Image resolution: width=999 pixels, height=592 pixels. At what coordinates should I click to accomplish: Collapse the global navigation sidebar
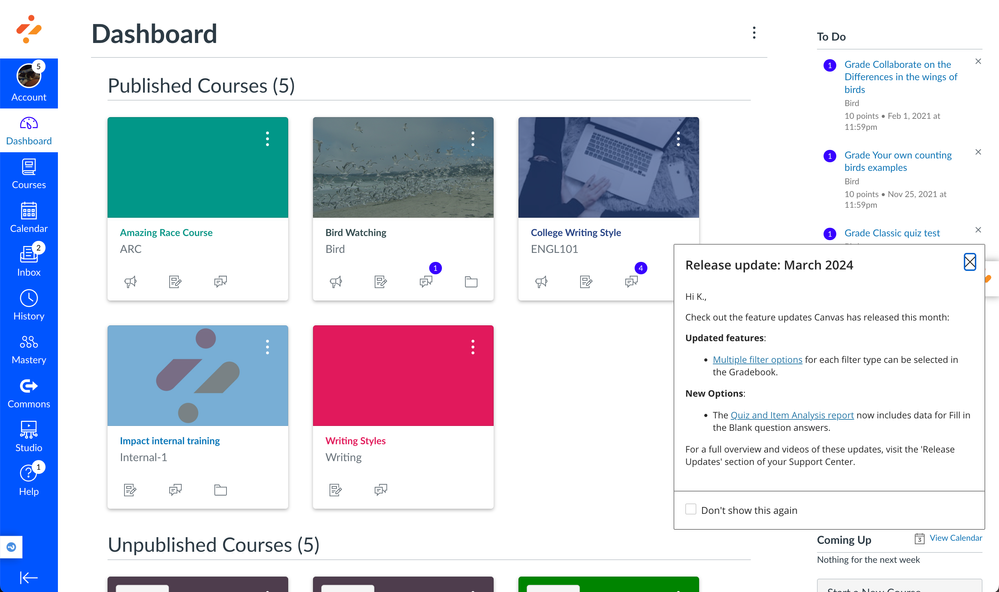[29, 577]
